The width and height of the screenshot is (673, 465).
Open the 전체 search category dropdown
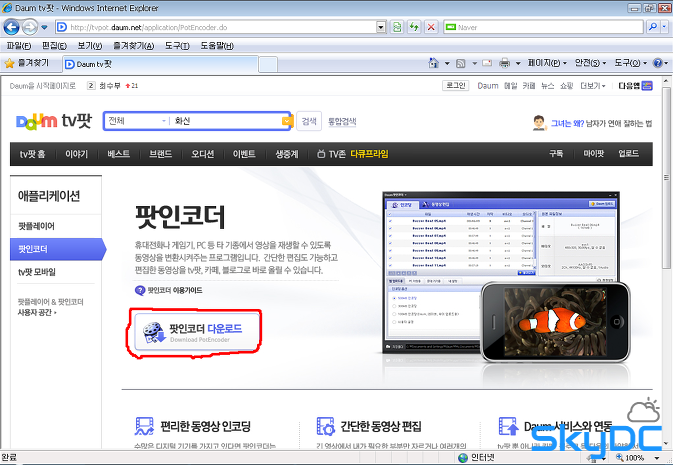(x=137, y=121)
